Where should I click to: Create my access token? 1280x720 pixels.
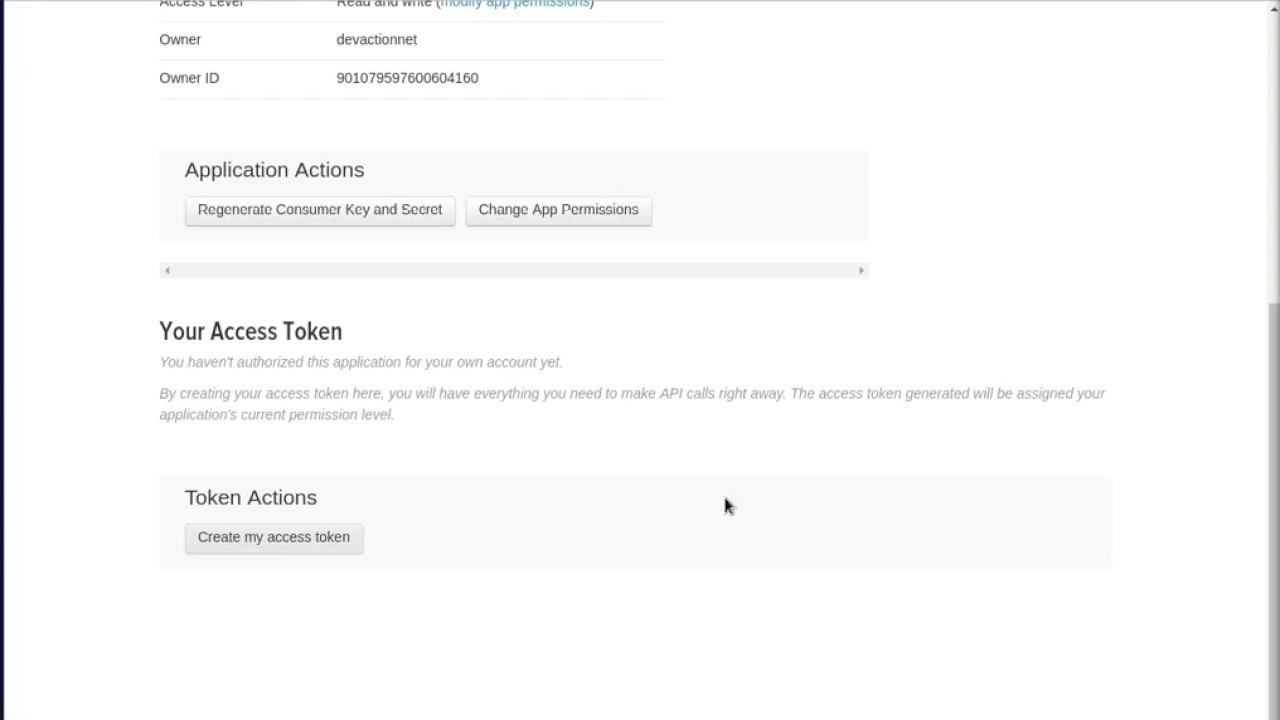274,538
